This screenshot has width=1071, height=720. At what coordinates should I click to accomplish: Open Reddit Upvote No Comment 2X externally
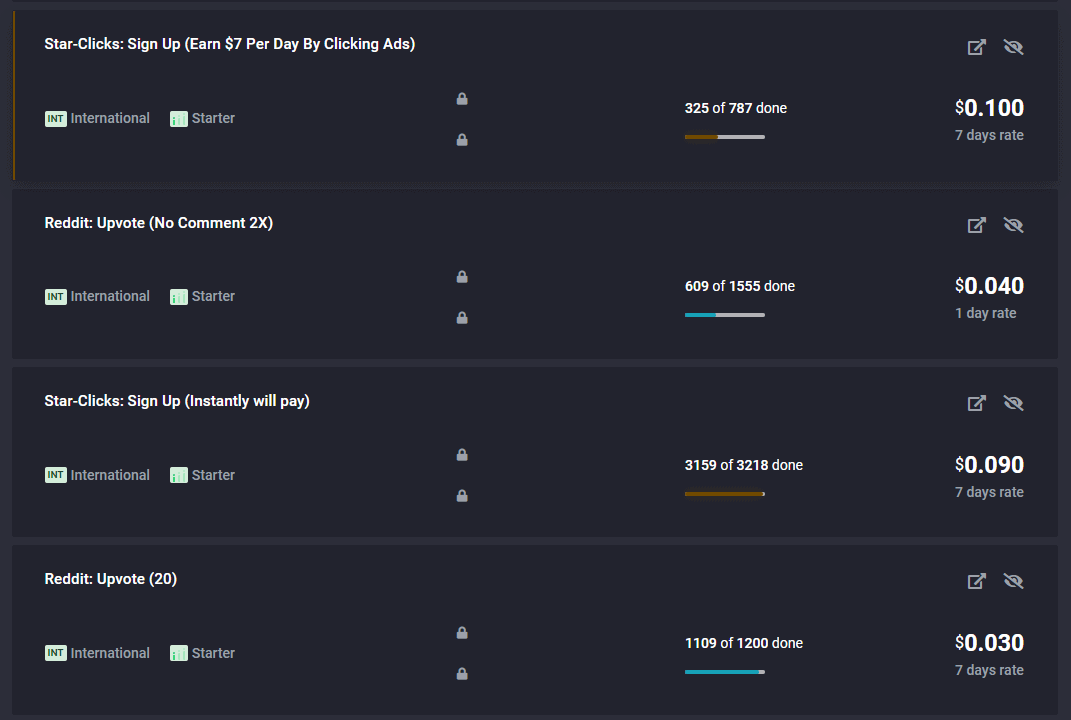coord(977,225)
